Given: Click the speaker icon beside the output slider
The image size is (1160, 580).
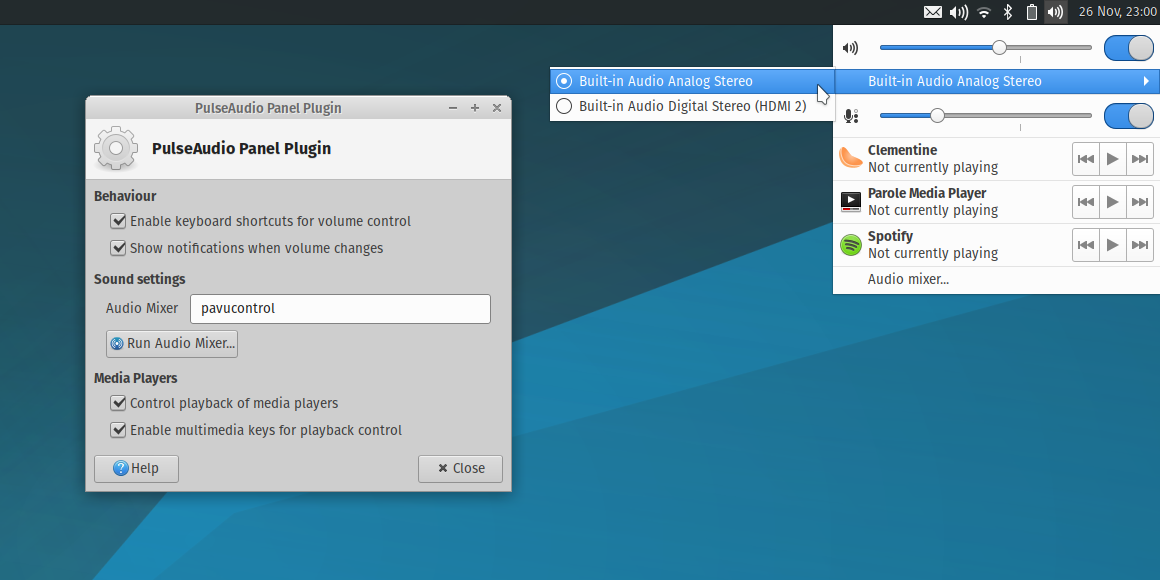Looking at the screenshot, I should click(x=851, y=49).
